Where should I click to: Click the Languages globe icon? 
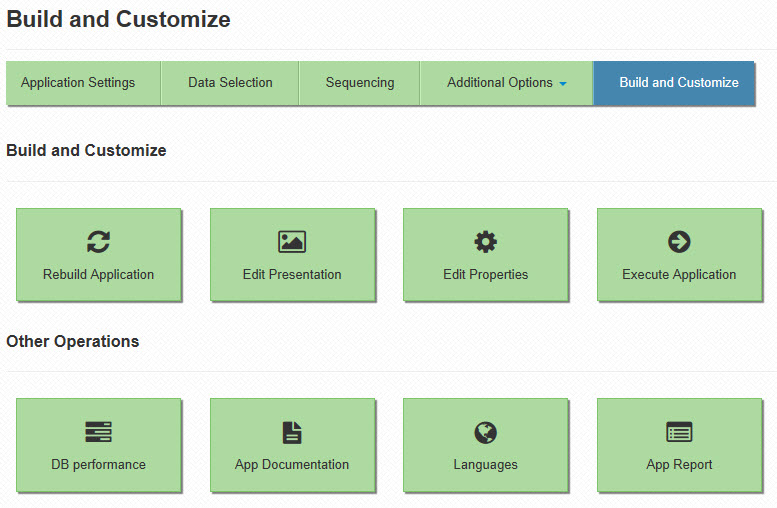pyautogui.click(x=486, y=432)
